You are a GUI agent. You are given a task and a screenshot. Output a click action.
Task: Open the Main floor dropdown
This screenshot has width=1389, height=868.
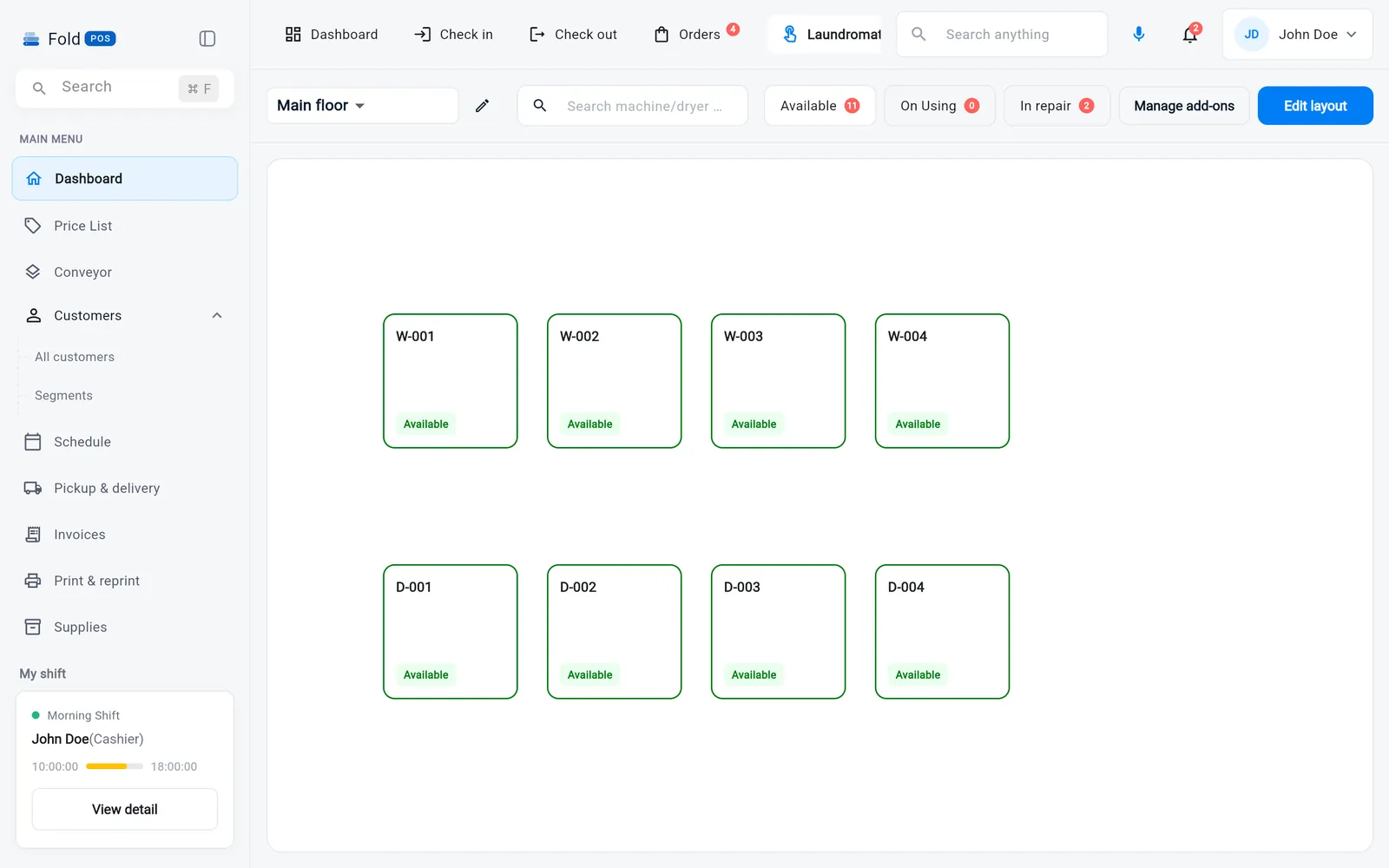click(x=362, y=106)
